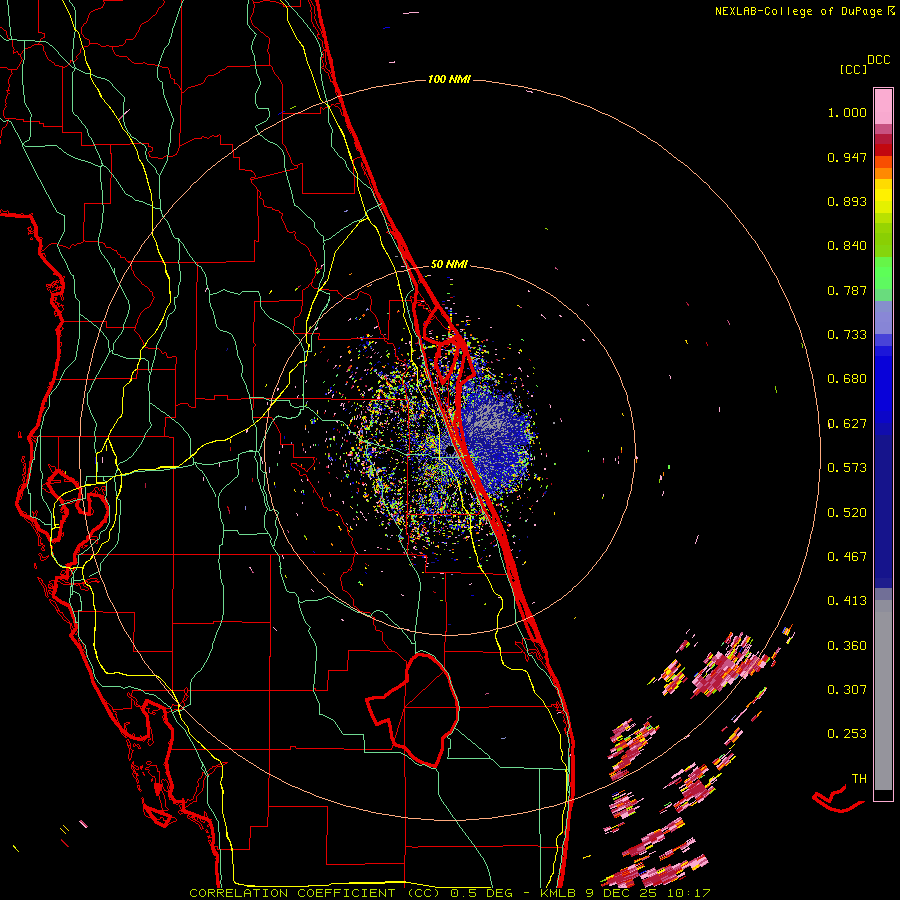Click the 100 NMI range ring label
Screen dimensions: 900x900
point(449,79)
